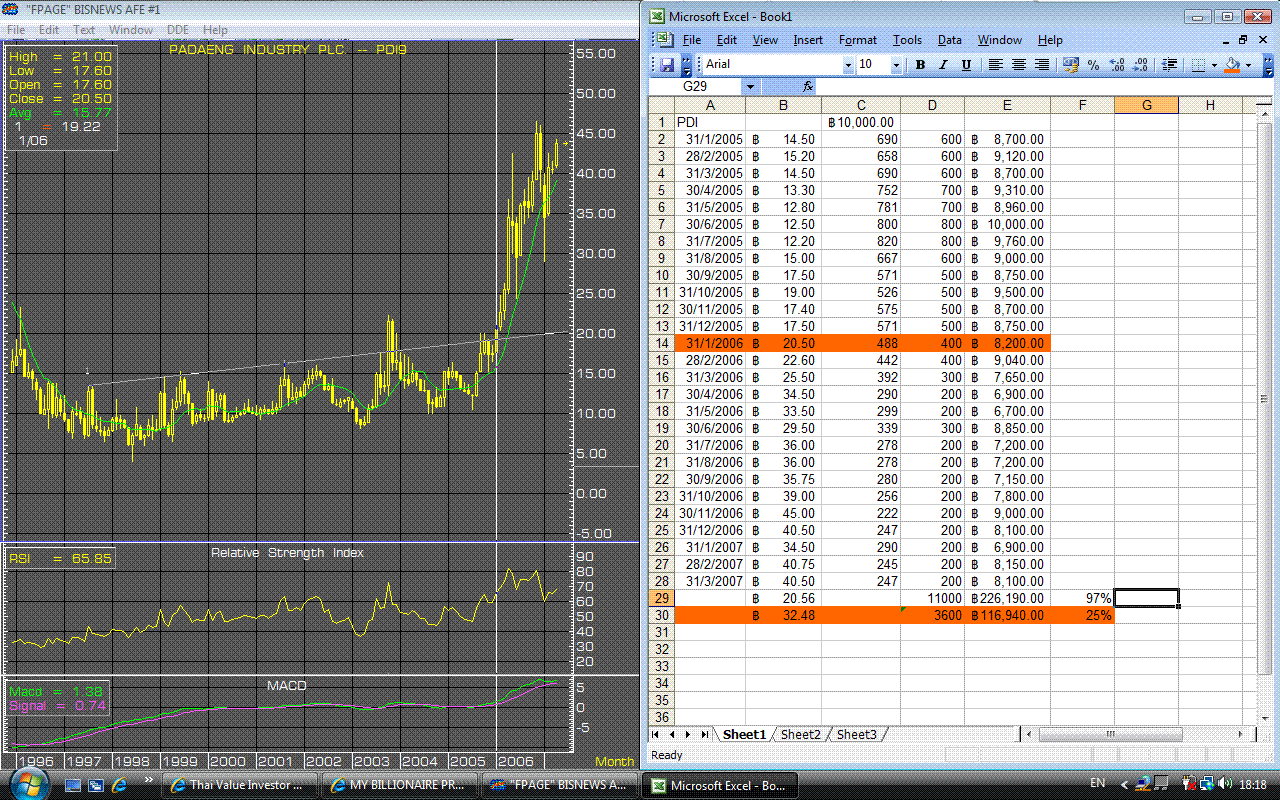Open DDE menu in BISNEWS window
The width and height of the screenshot is (1280, 800).
tap(178, 30)
